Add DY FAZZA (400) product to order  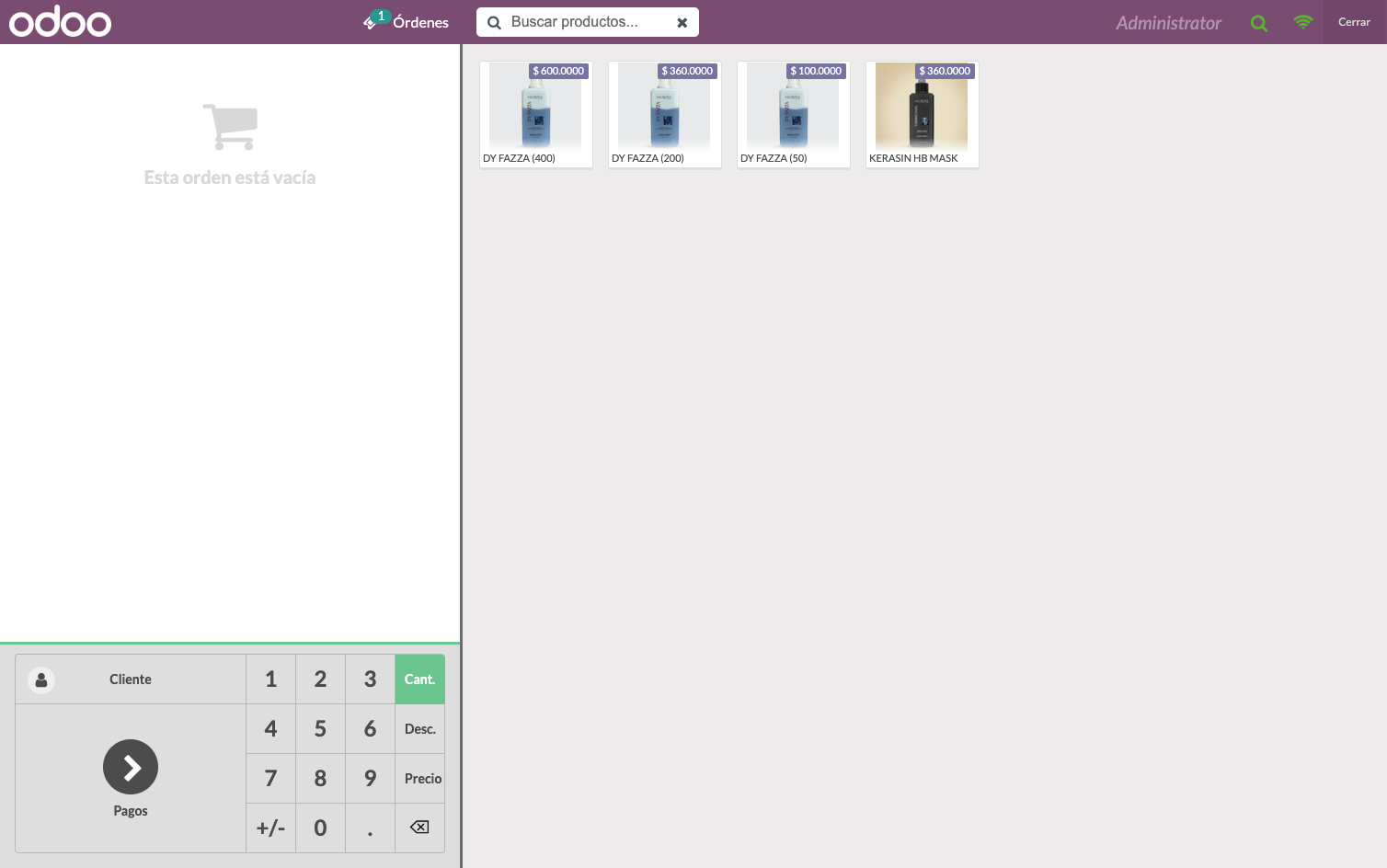pyautogui.click(x=536, y=115)
